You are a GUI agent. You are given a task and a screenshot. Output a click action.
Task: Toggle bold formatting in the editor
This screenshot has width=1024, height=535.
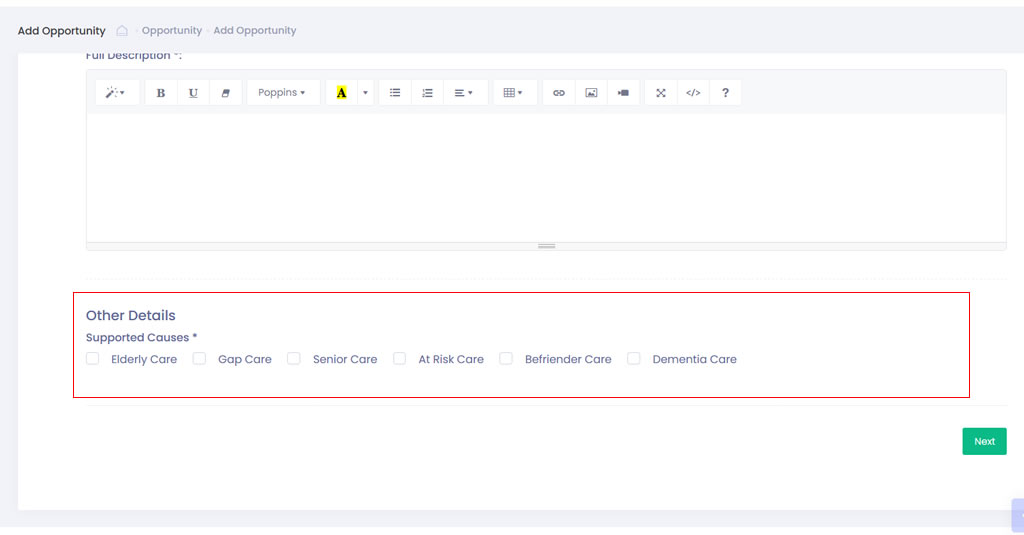(161, 93)
